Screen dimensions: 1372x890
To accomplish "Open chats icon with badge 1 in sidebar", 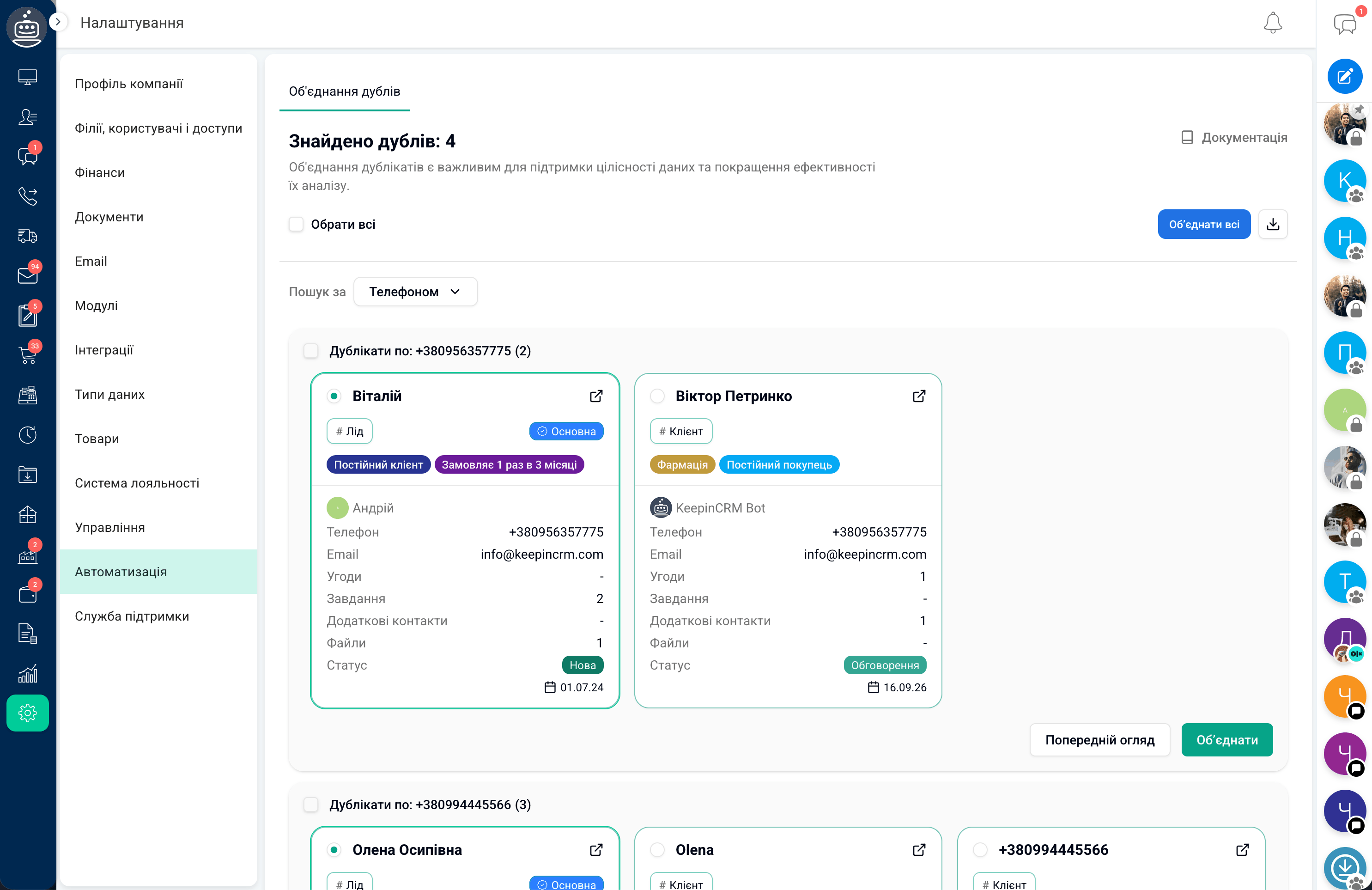I will 28,156.
